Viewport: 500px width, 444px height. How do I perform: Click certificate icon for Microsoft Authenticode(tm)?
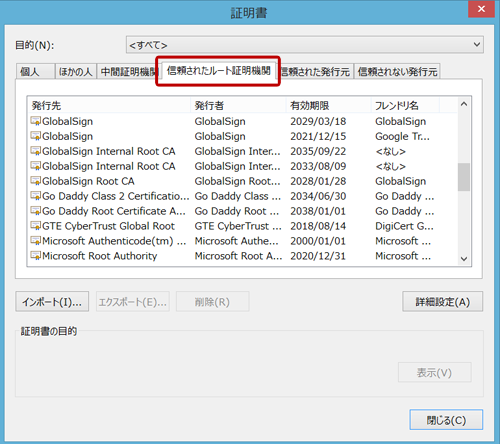pyautogui.click(x=36, y=241)
